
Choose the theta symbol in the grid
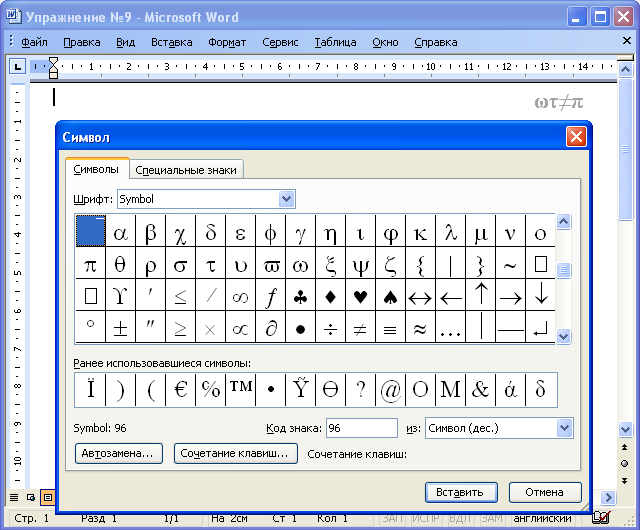[120, 263]
